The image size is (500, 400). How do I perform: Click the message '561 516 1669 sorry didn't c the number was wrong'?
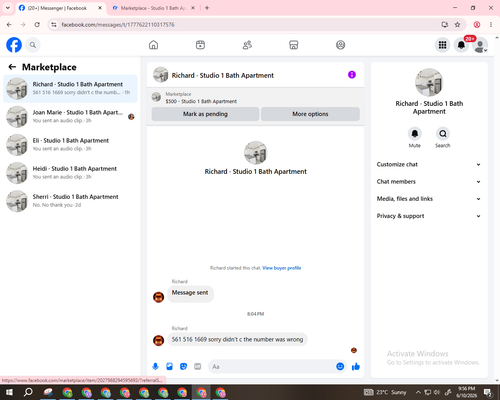[237, 339]
